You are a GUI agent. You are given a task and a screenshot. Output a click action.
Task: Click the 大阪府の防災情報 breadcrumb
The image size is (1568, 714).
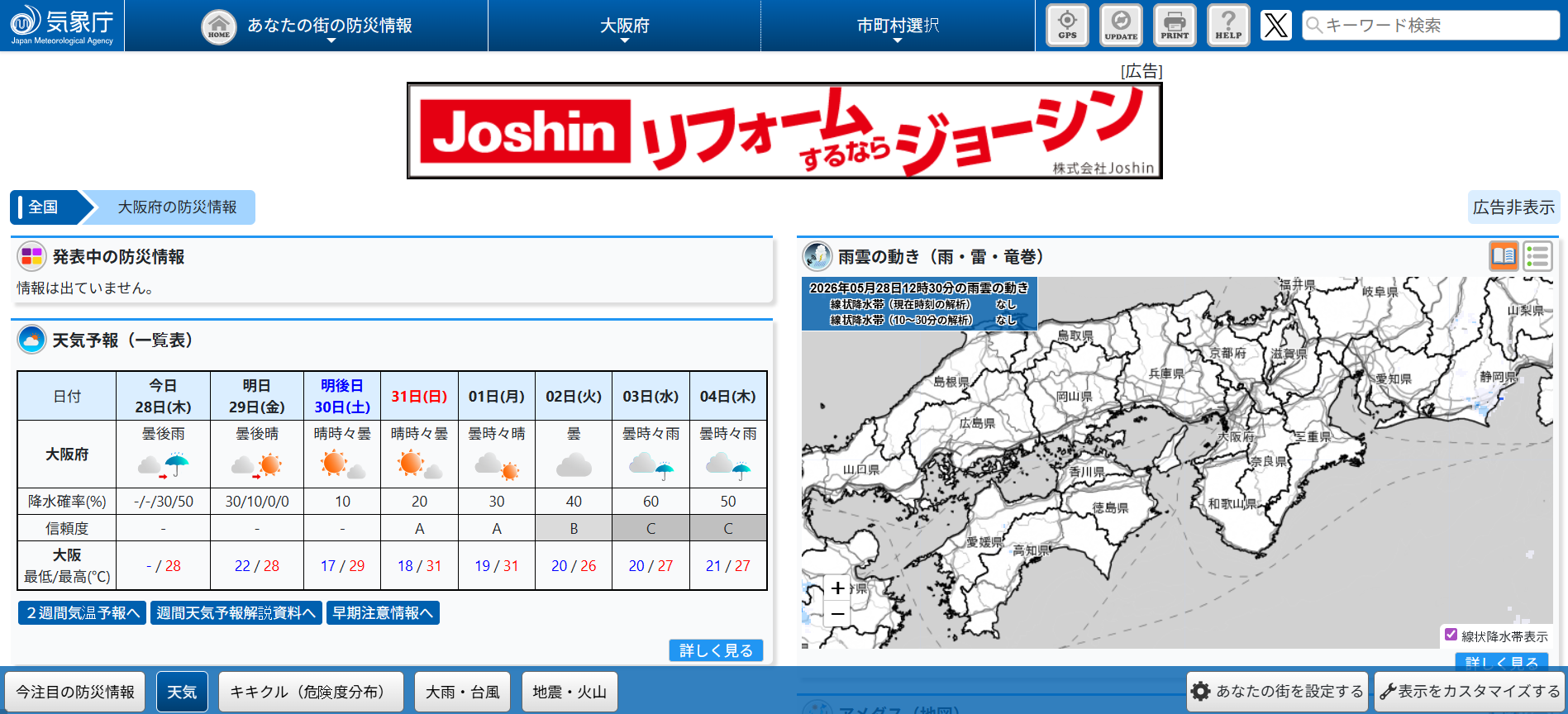[x=177, y=207]
